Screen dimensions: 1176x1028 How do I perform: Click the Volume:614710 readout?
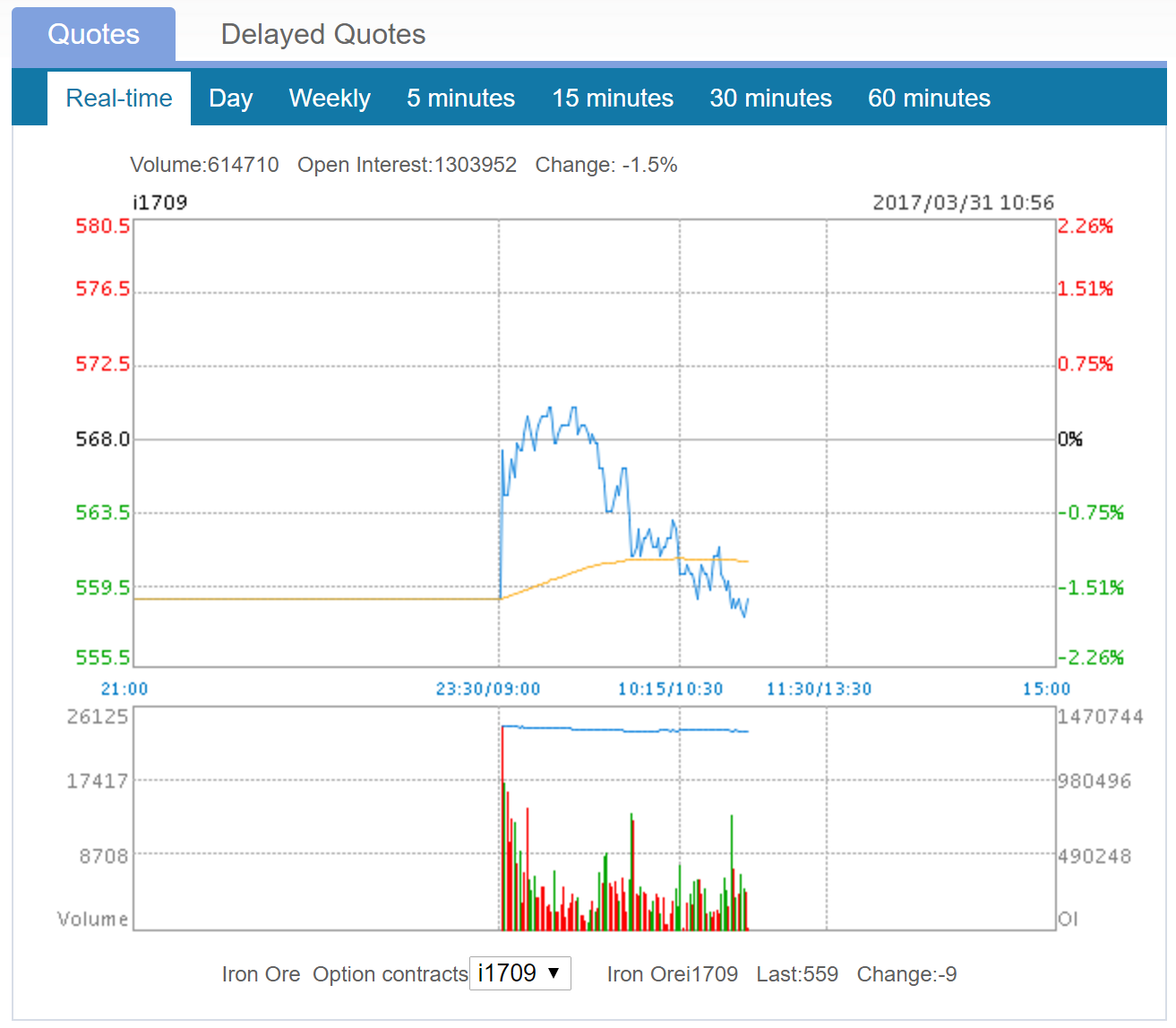[204, 165]
